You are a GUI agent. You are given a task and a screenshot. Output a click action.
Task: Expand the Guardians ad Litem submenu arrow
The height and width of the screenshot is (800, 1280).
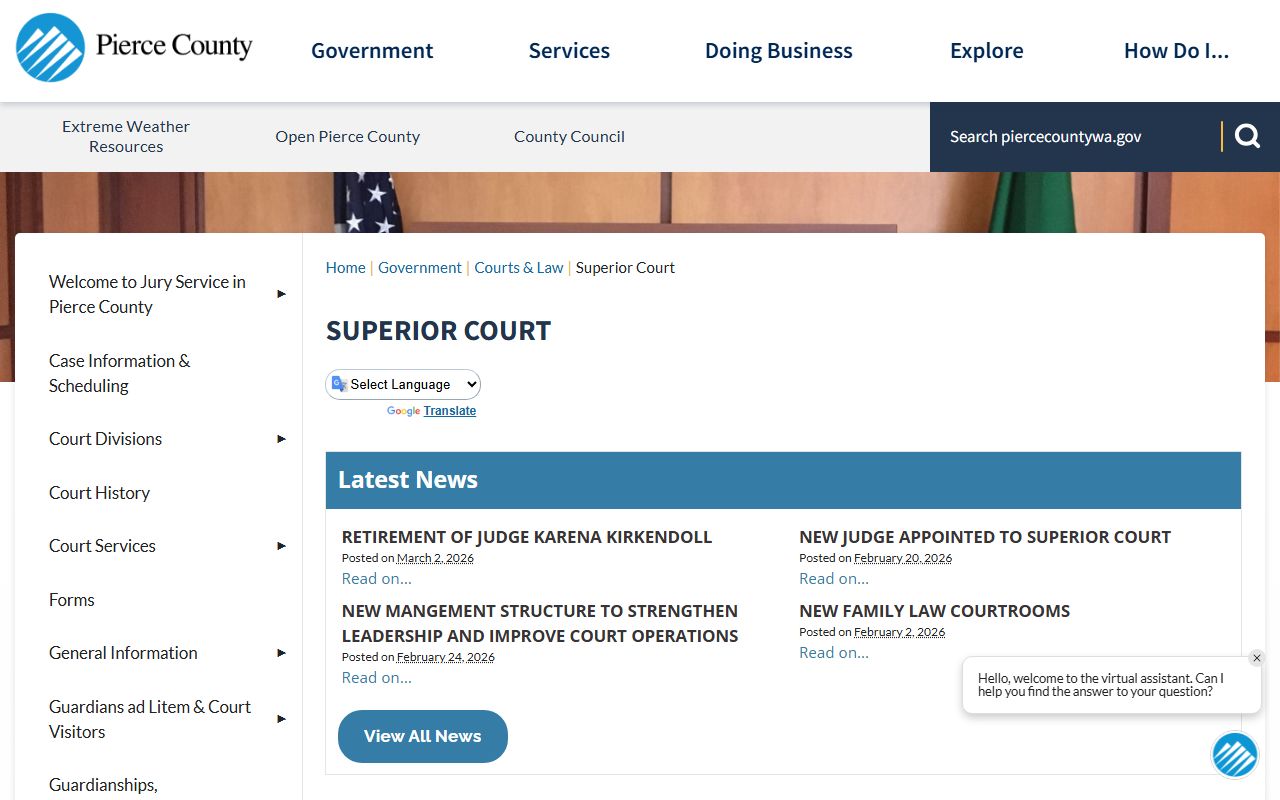(281, 719)
